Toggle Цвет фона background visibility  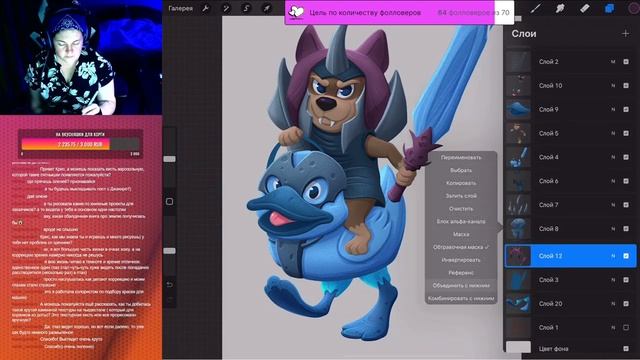(626, 349)
